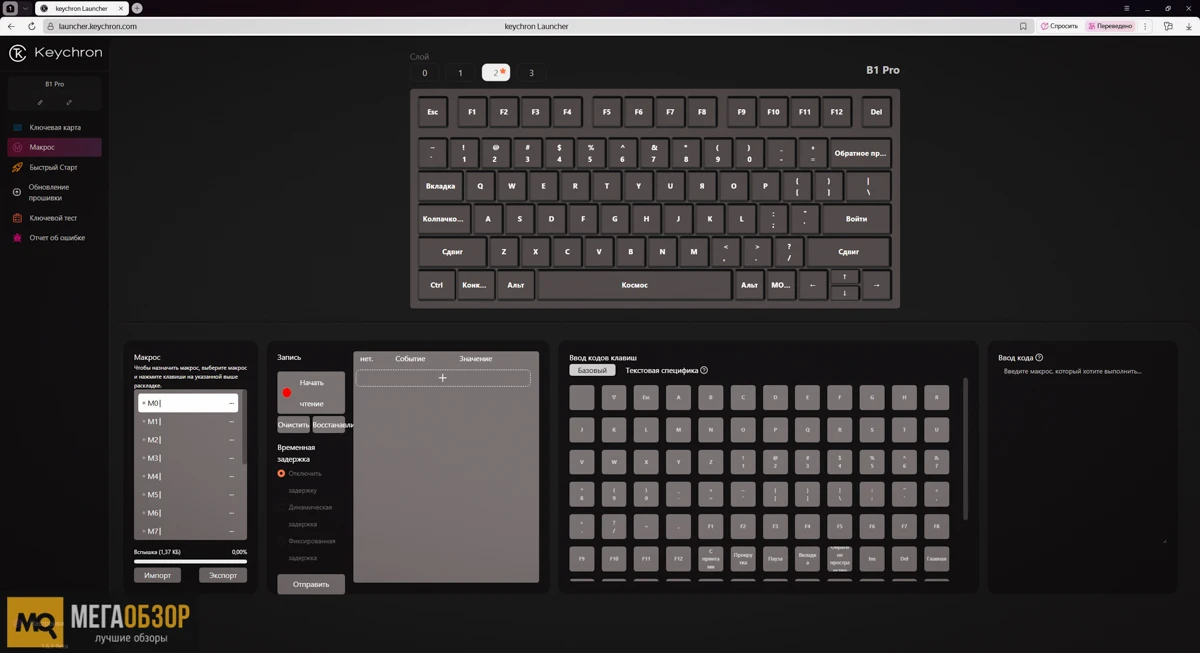Click the Ключевой тест icon
The height and width of the screenshot is (653, 1200).
tap(17, 218)
